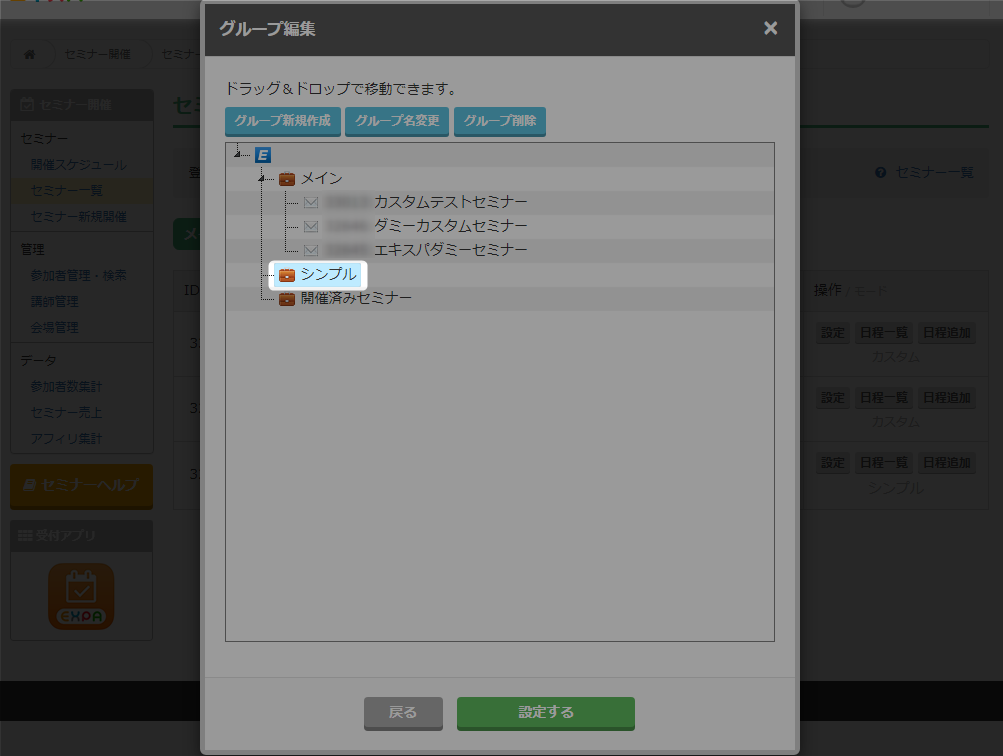Click 設定 in the first table row
Screen dimensions: 1003x756
tap(833, 333)
